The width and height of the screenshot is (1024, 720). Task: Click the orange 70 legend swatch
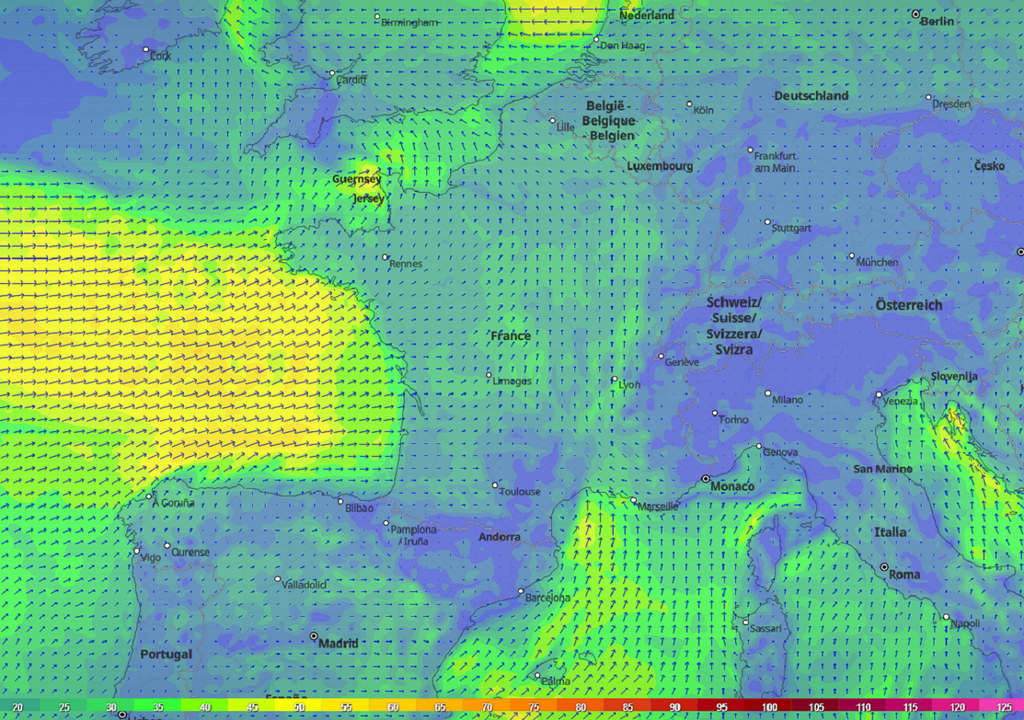pyautogui.click(x=487, y=707)
